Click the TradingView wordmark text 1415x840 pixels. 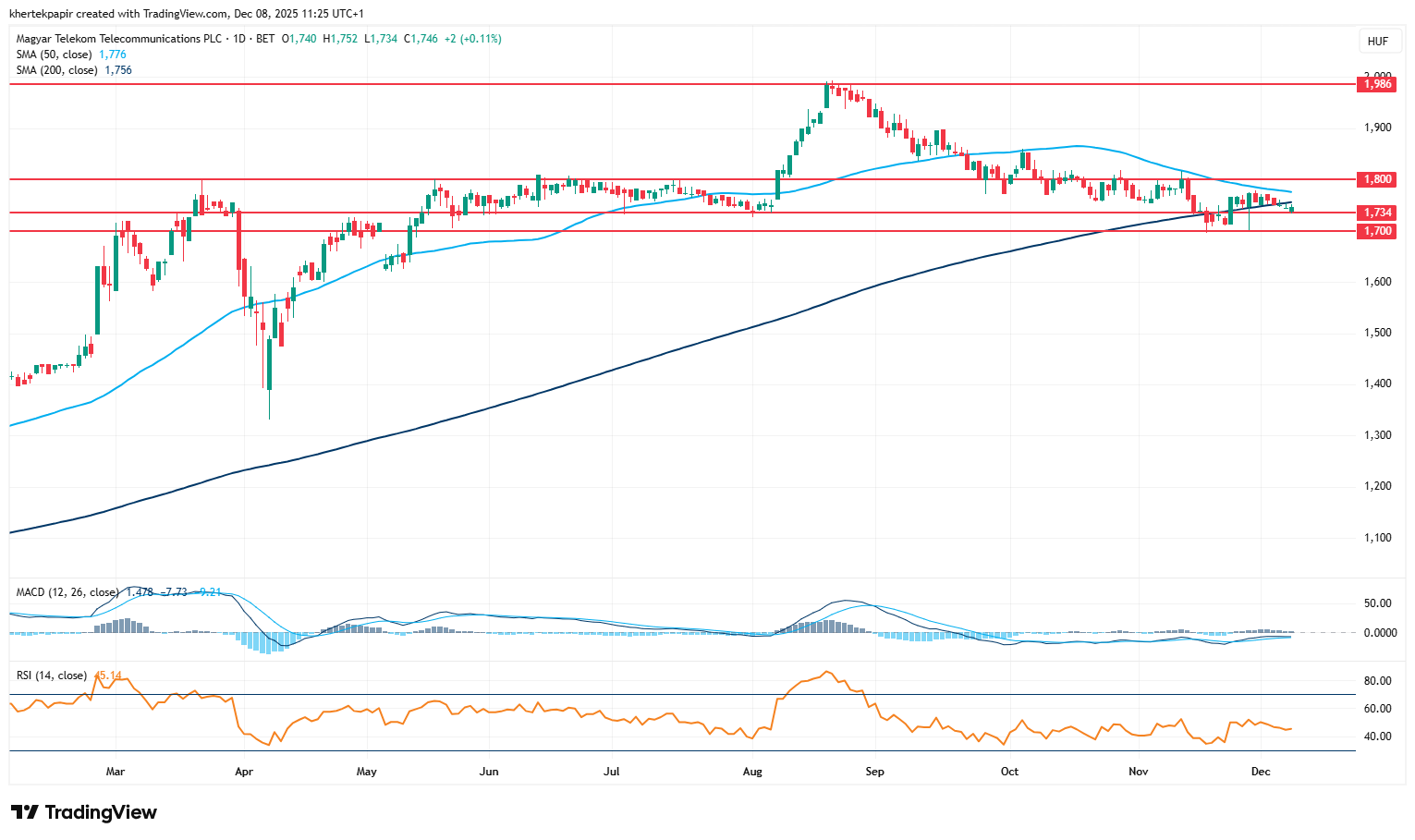[101, 812]
